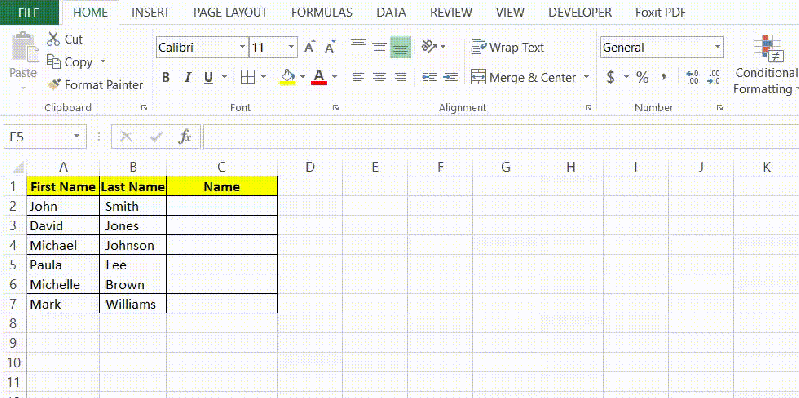Toggle Italic formatting
The height and width of the screenshot is (398, 799).
tap(188, 77)
